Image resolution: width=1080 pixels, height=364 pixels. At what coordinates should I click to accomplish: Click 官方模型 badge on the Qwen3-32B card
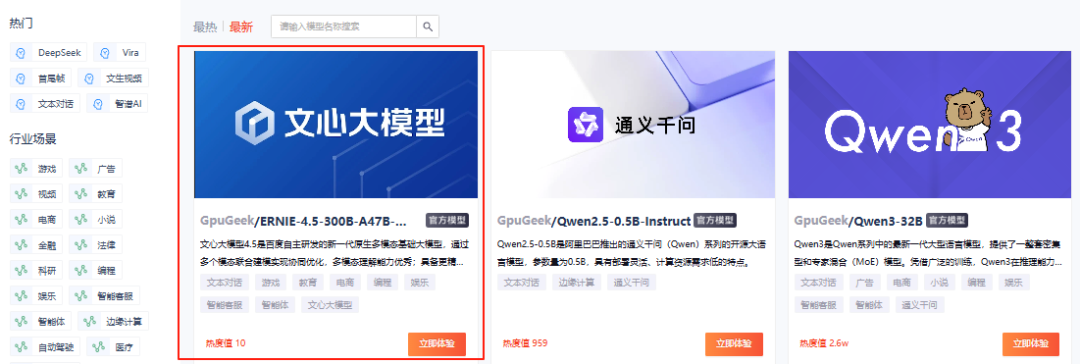point(947,221)
